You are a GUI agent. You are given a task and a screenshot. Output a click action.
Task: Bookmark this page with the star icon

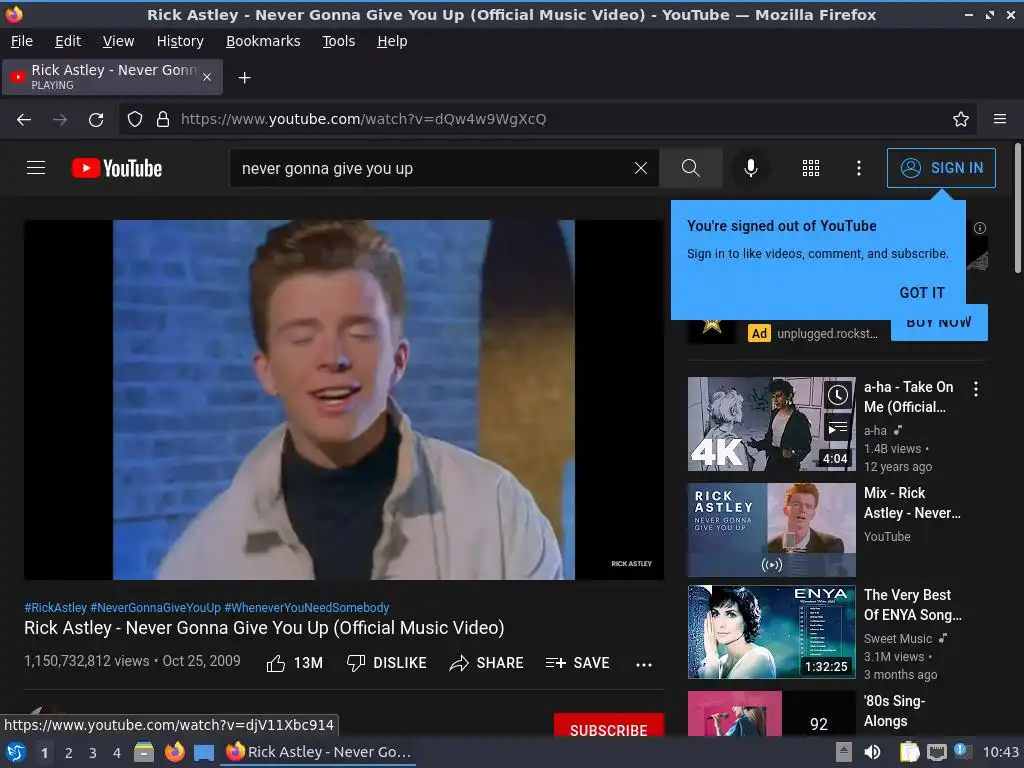pos(961,120)
